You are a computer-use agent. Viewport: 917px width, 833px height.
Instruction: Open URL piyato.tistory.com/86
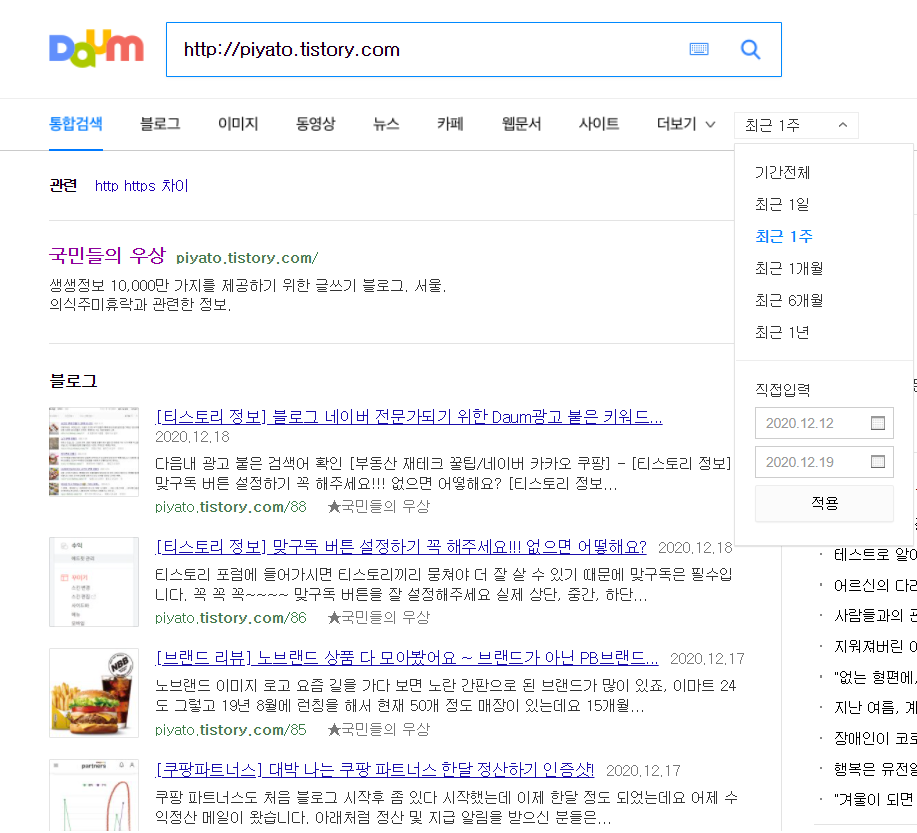point(230,618)
